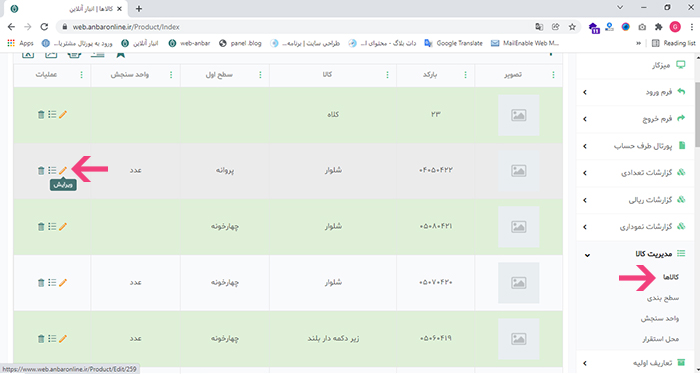Open the Reading list
The image size is (700, 374).
point(674,43)
